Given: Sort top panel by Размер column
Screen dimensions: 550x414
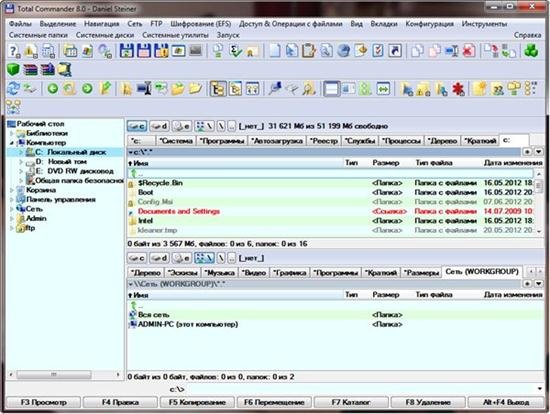Looking at the screenshot, I should (x=386, y=163).
